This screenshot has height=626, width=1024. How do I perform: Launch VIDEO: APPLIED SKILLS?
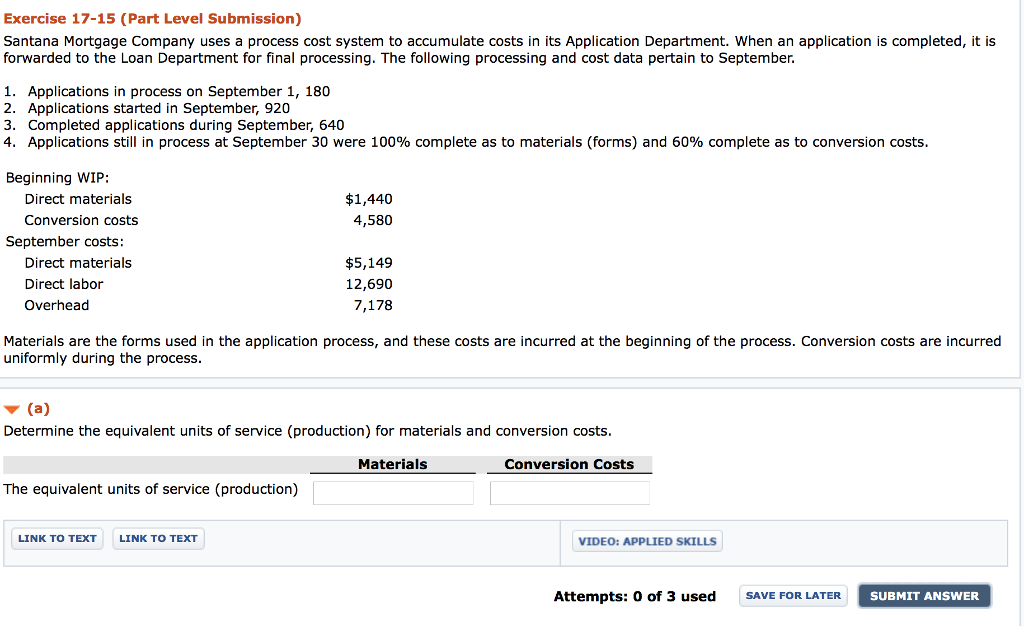(x=647, y=541)
